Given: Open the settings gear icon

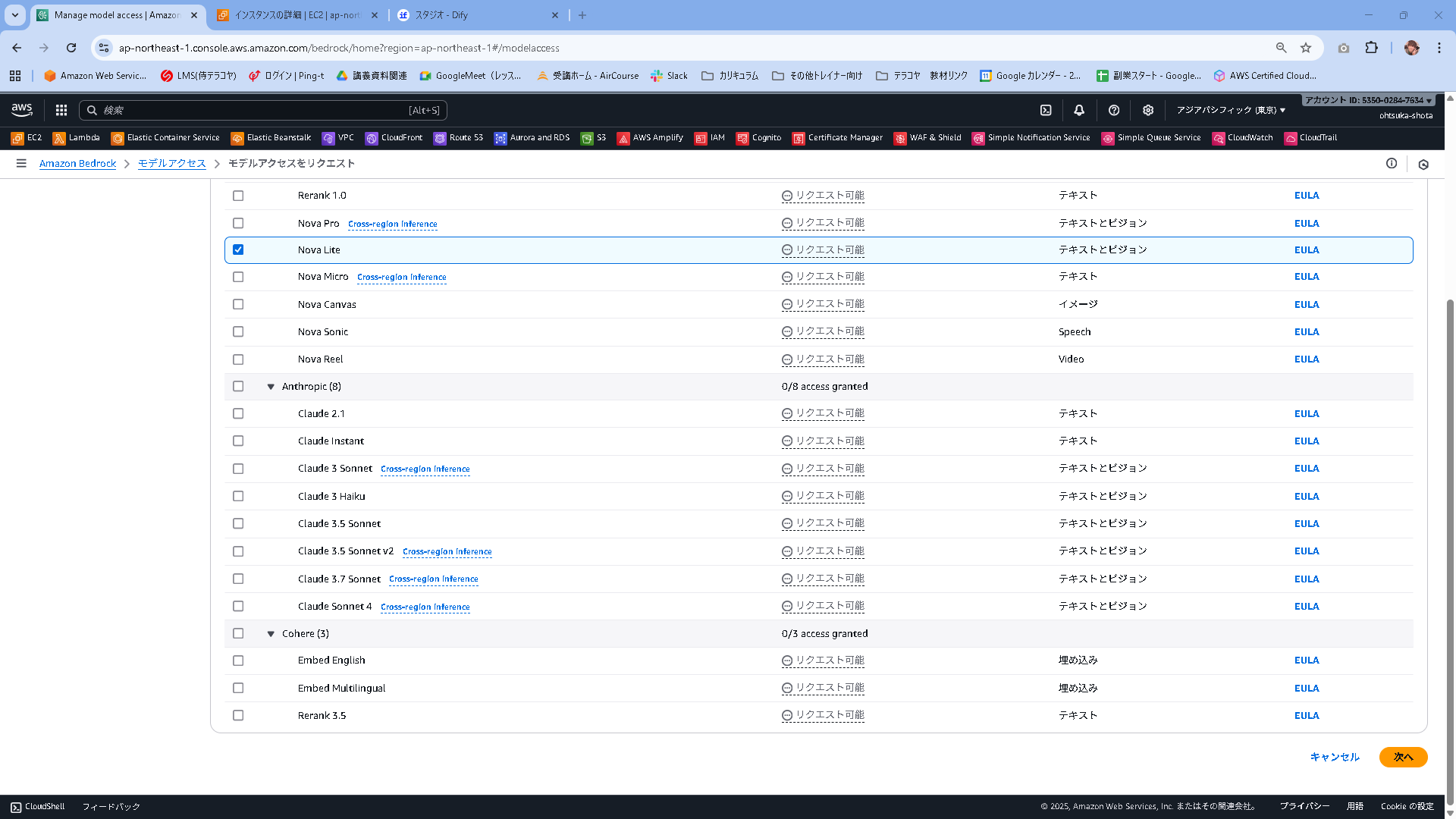Looking at the screenshot, I should pyautogui.click(x=1147, y=110).
